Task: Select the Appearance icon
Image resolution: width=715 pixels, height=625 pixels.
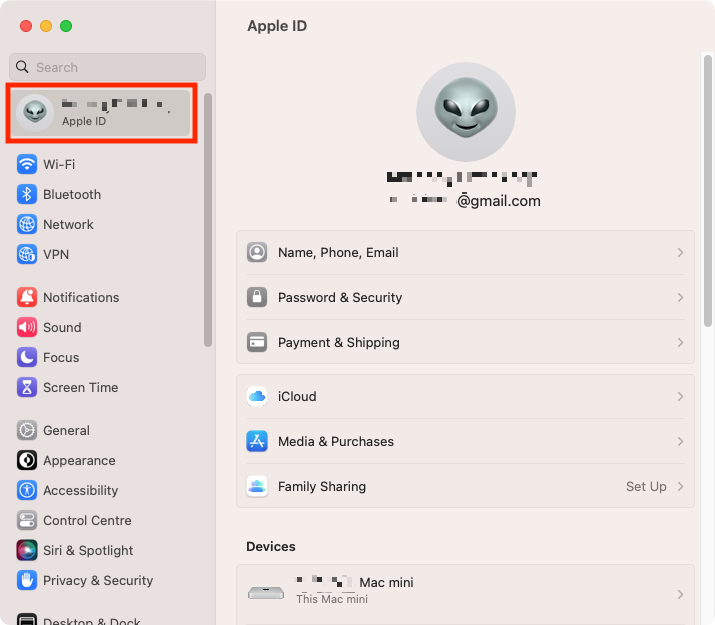Action: pyautogui.click(x=27, y=460)
